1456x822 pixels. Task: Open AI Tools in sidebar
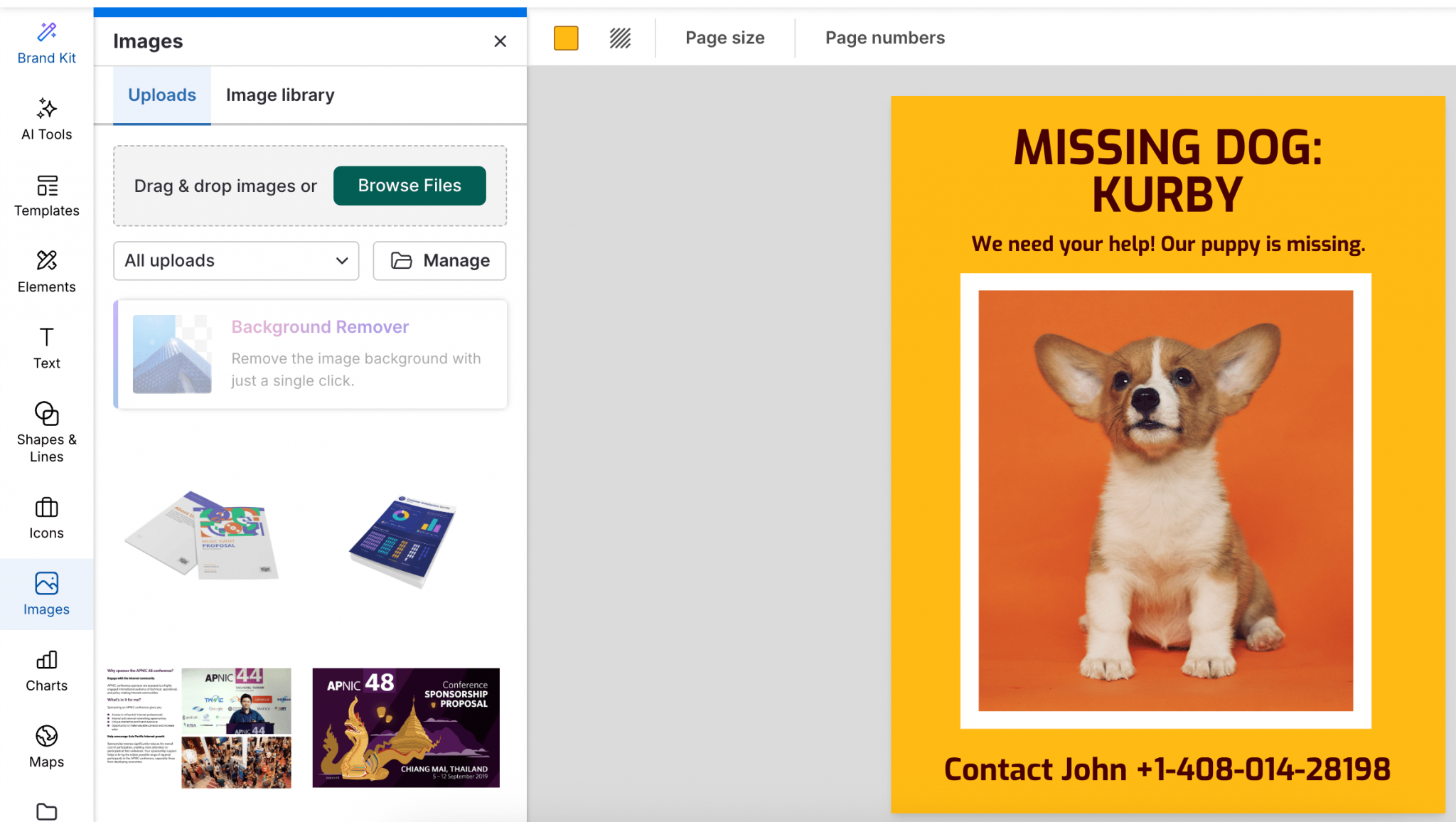click(x=46, y=119)
